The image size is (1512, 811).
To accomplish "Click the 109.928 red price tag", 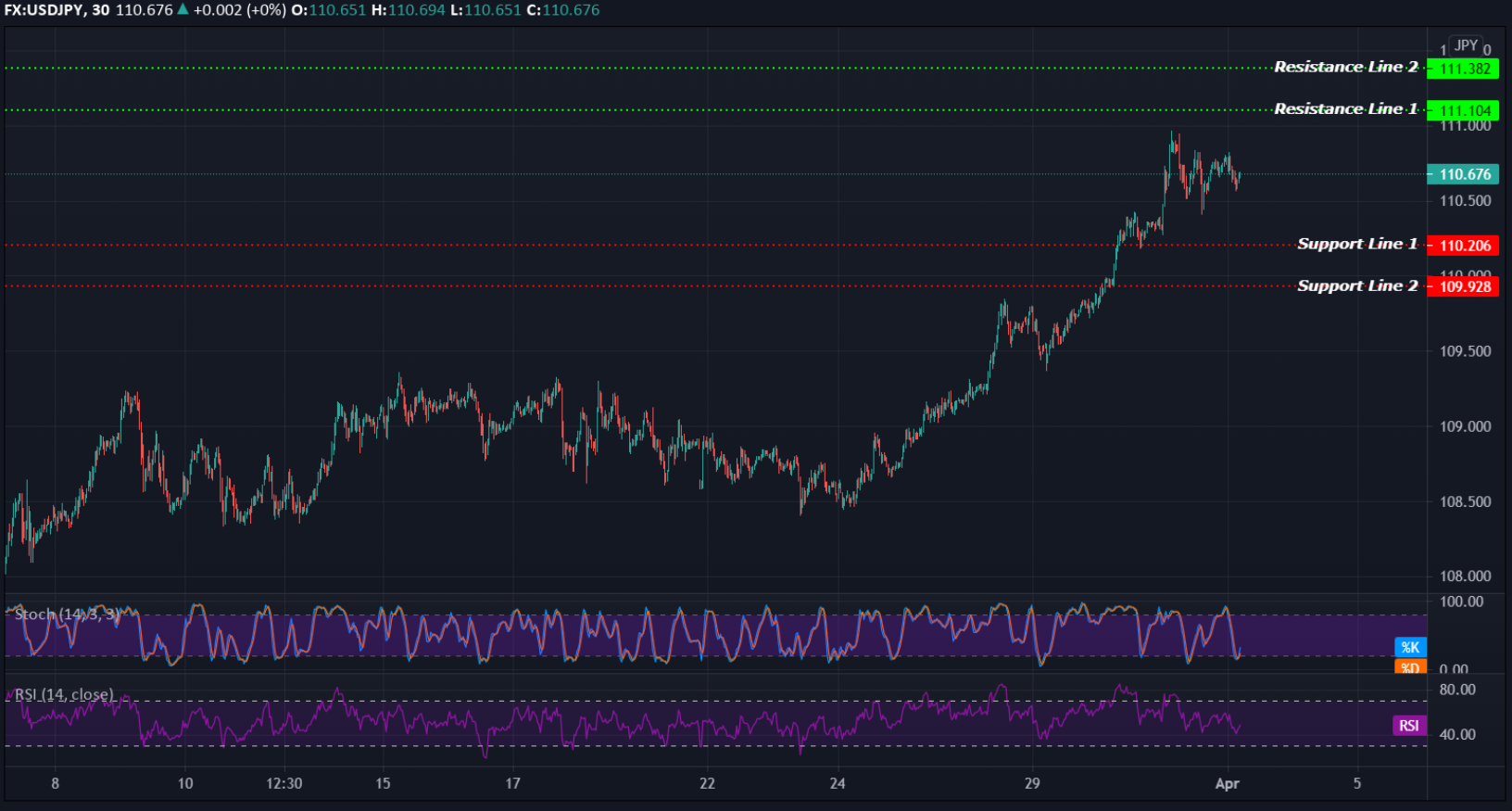I will 1463,286.
